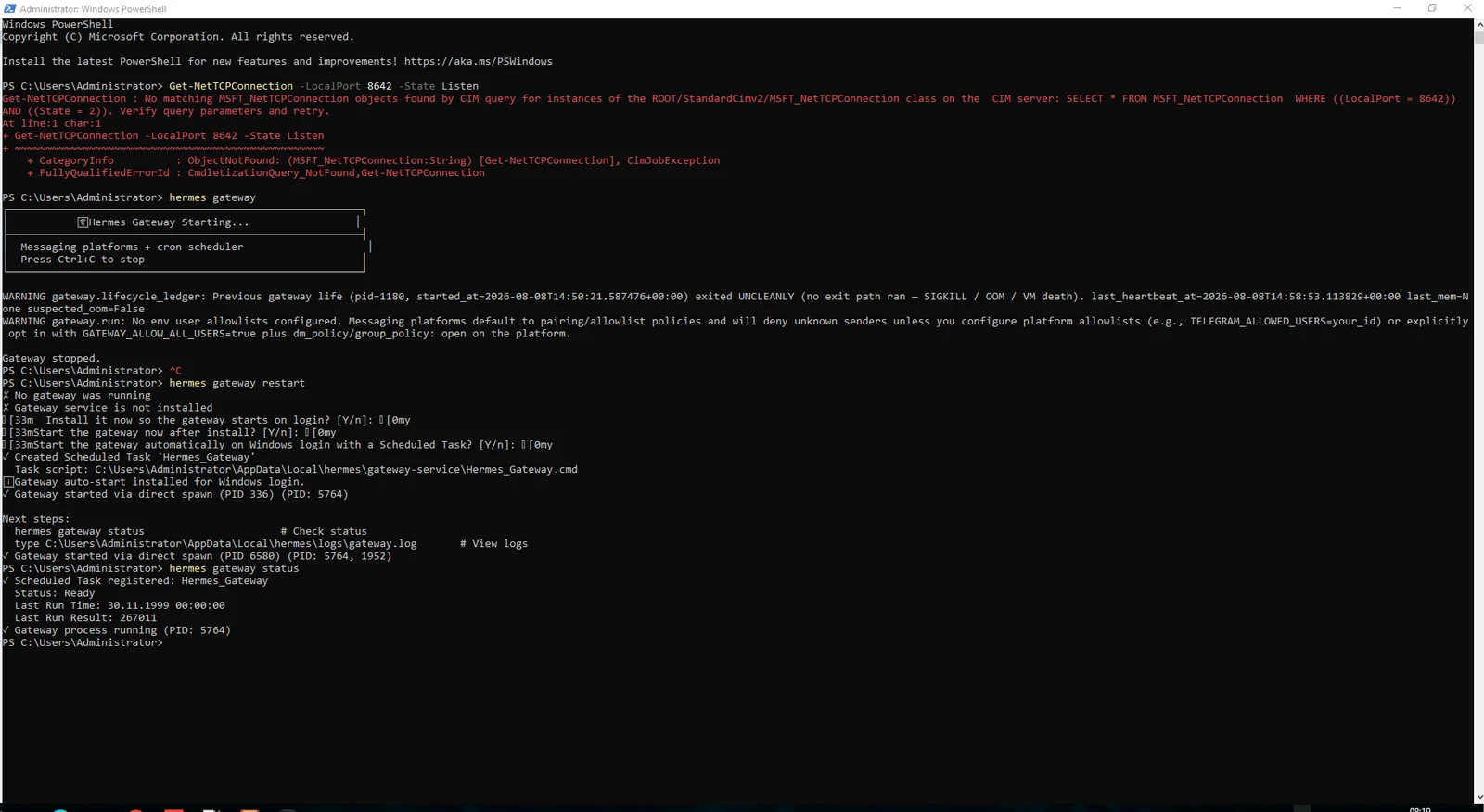The image size is (1484, 812).
Task: Click 'Last Run Time: 30.11.1999 00:00:00'
Action: pos(120,605)
